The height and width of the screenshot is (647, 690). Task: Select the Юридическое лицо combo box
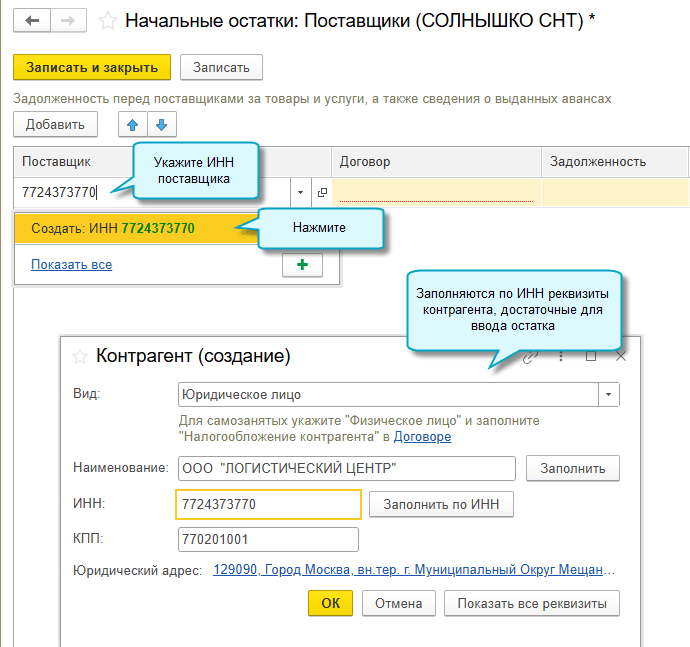pyautogui.click(x=399, y=394)
